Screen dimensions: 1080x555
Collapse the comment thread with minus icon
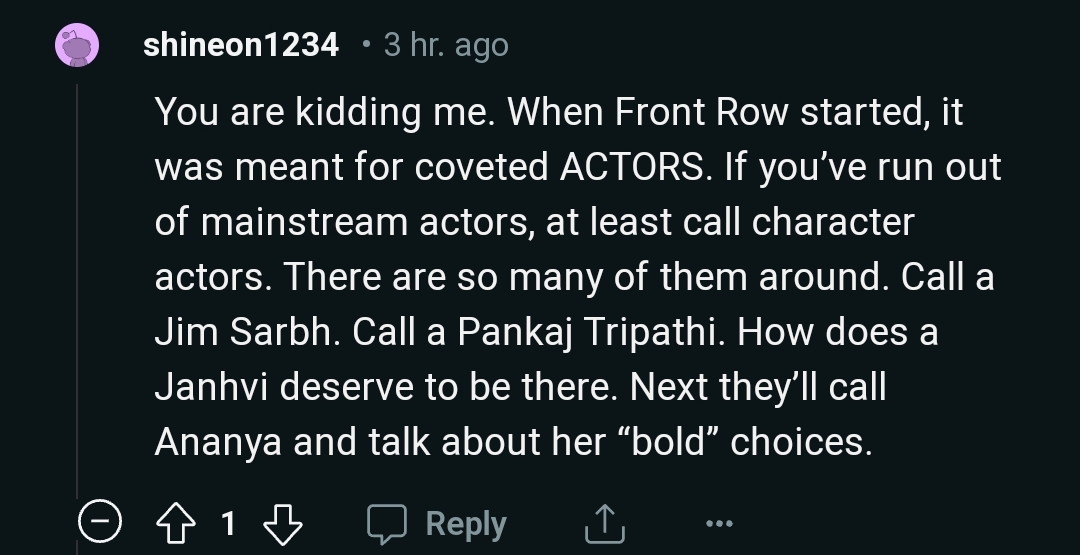tap(101, 523)
